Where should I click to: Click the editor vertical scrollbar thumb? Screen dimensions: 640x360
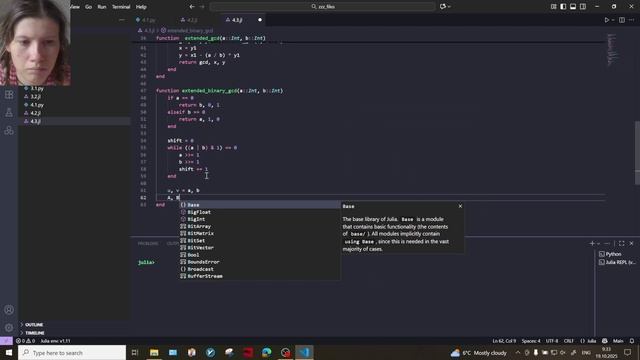pyautogui.click(x=637, y=153)
